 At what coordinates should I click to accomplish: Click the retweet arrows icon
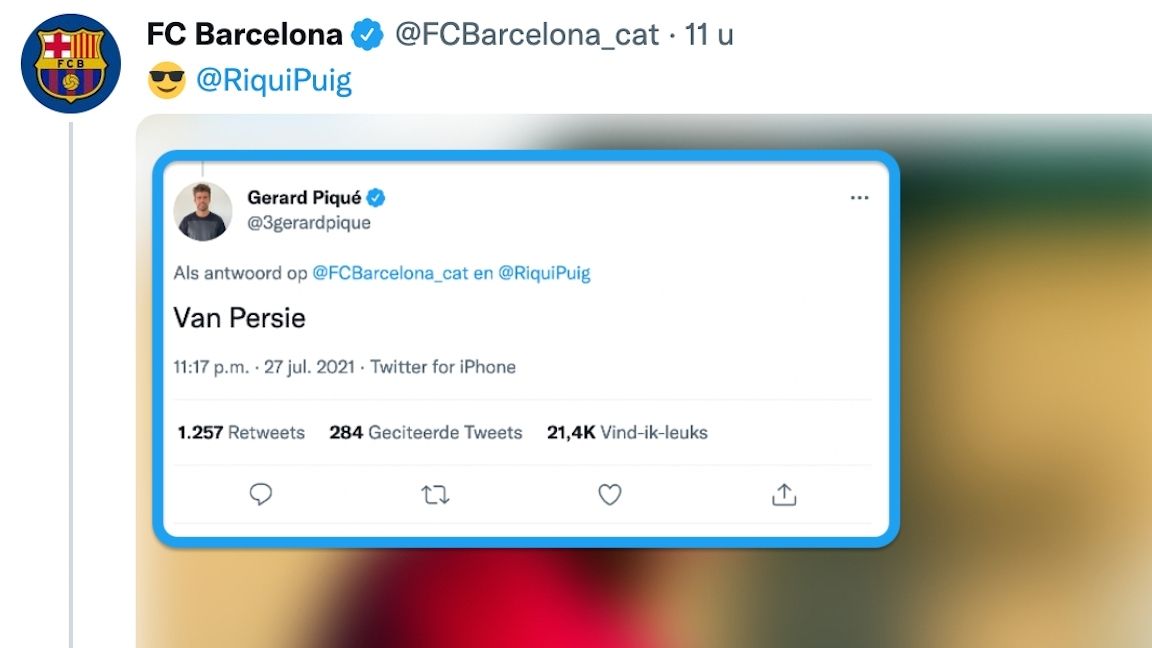(x=435, y=494)
